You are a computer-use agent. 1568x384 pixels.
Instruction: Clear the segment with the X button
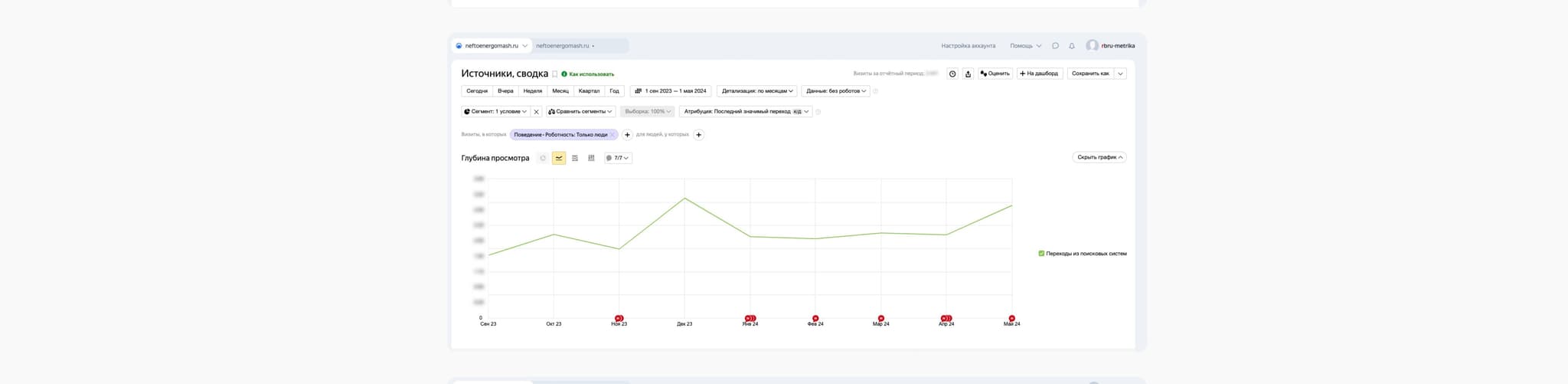click(536, 112)
